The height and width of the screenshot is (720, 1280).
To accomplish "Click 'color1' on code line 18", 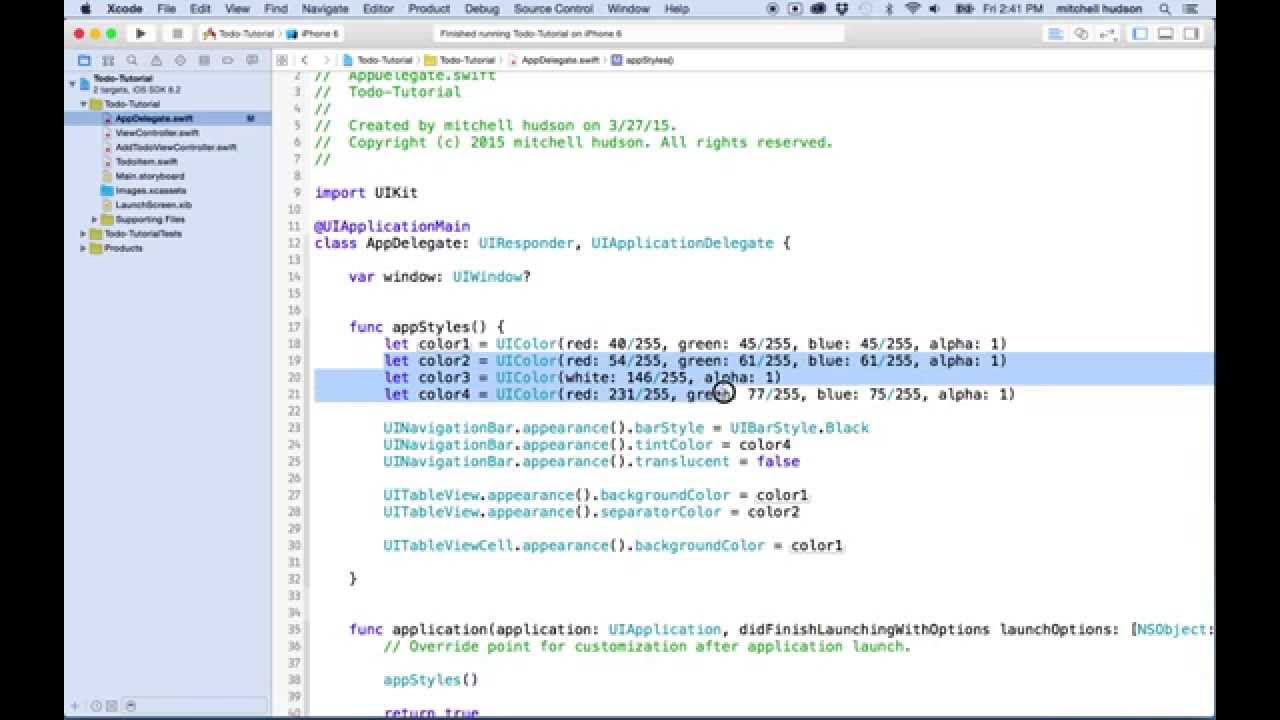I will point(442,344).
